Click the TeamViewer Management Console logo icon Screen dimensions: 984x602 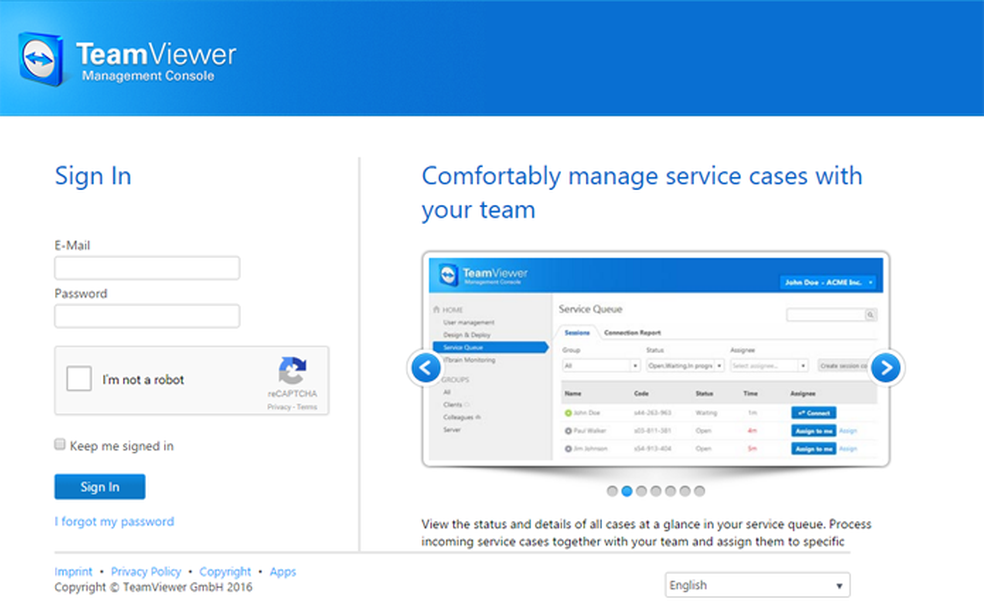click(40, 58)
